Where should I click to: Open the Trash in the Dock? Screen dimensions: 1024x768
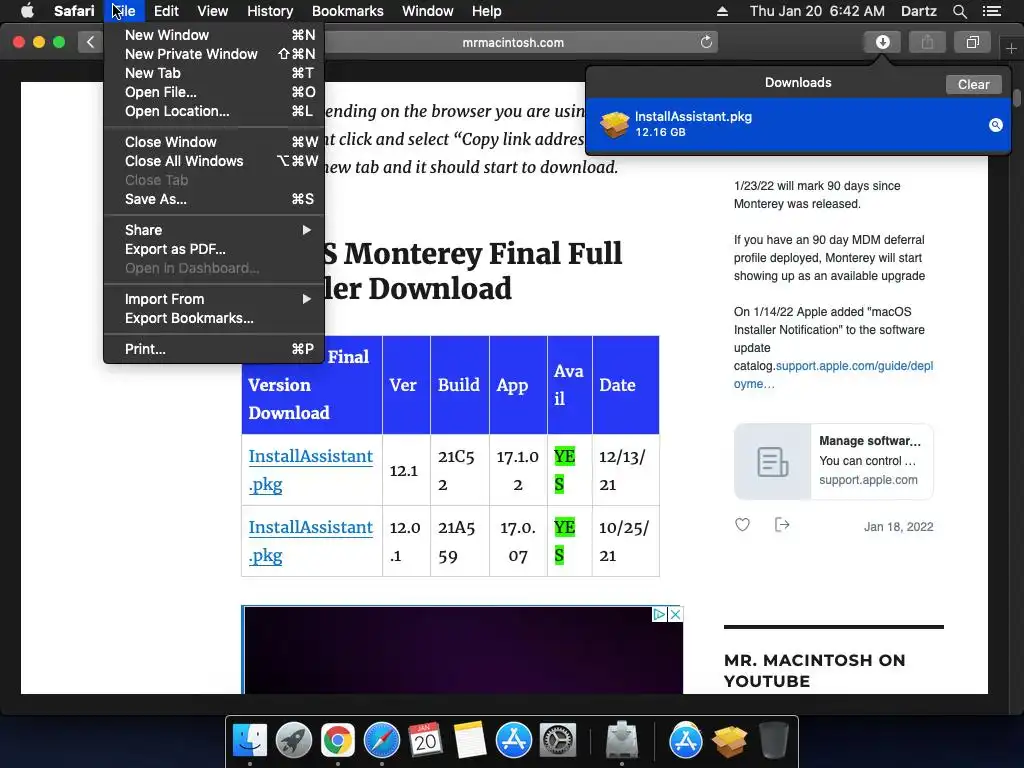pyautogui.click(x=773, y=740)
